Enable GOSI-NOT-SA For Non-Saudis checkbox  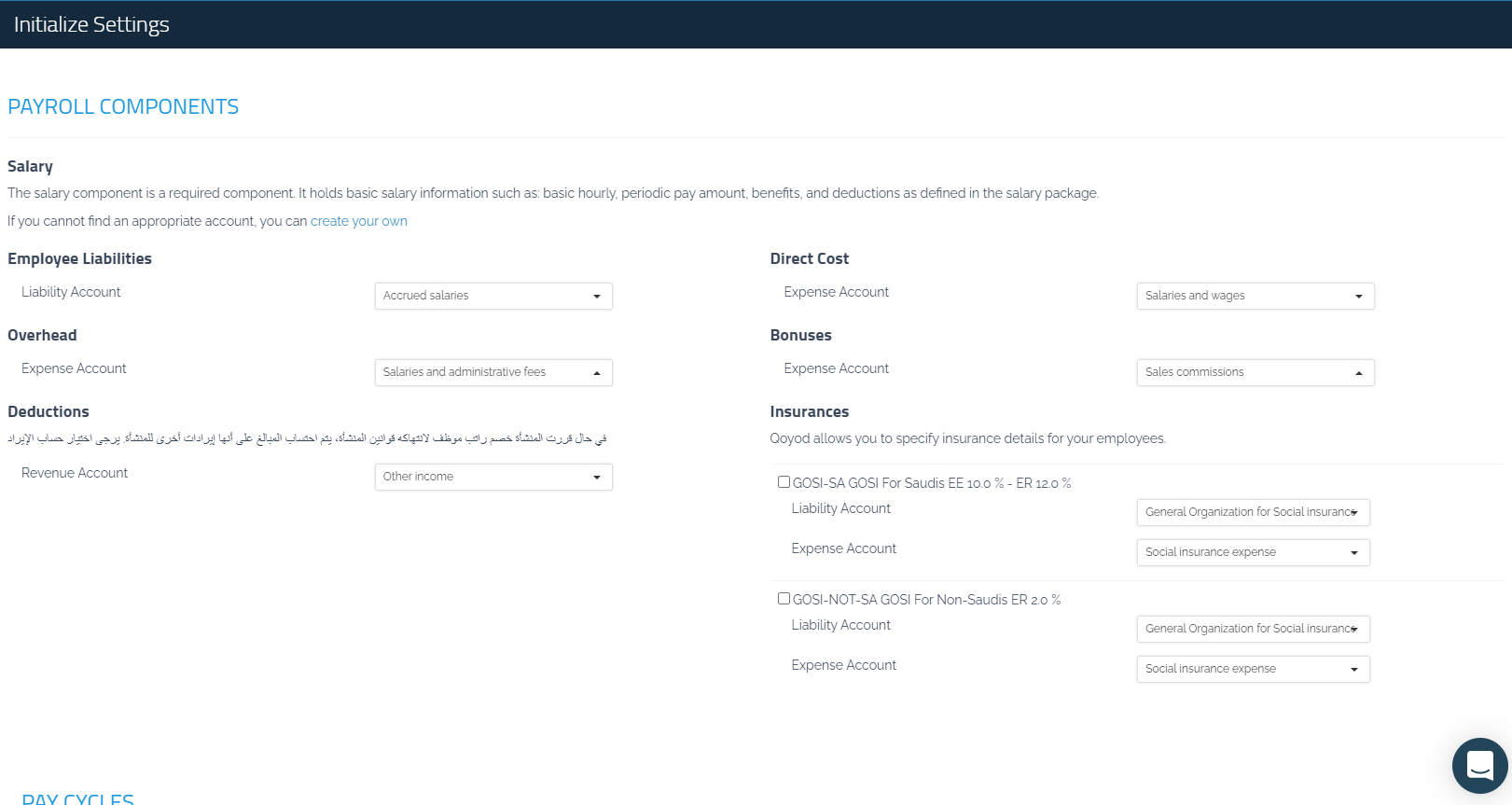[784, 599]
